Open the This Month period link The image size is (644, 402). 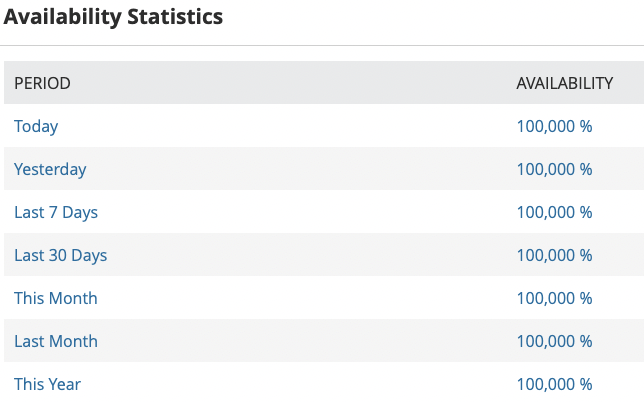[x=56, y=298]
